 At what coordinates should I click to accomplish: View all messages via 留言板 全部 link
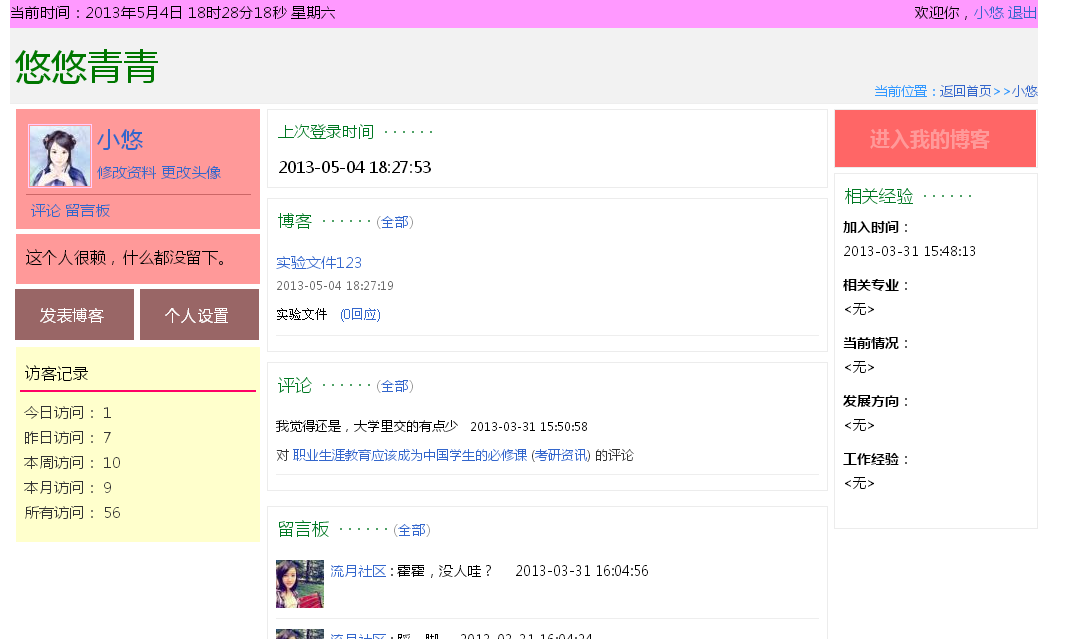tap(412, 530)
